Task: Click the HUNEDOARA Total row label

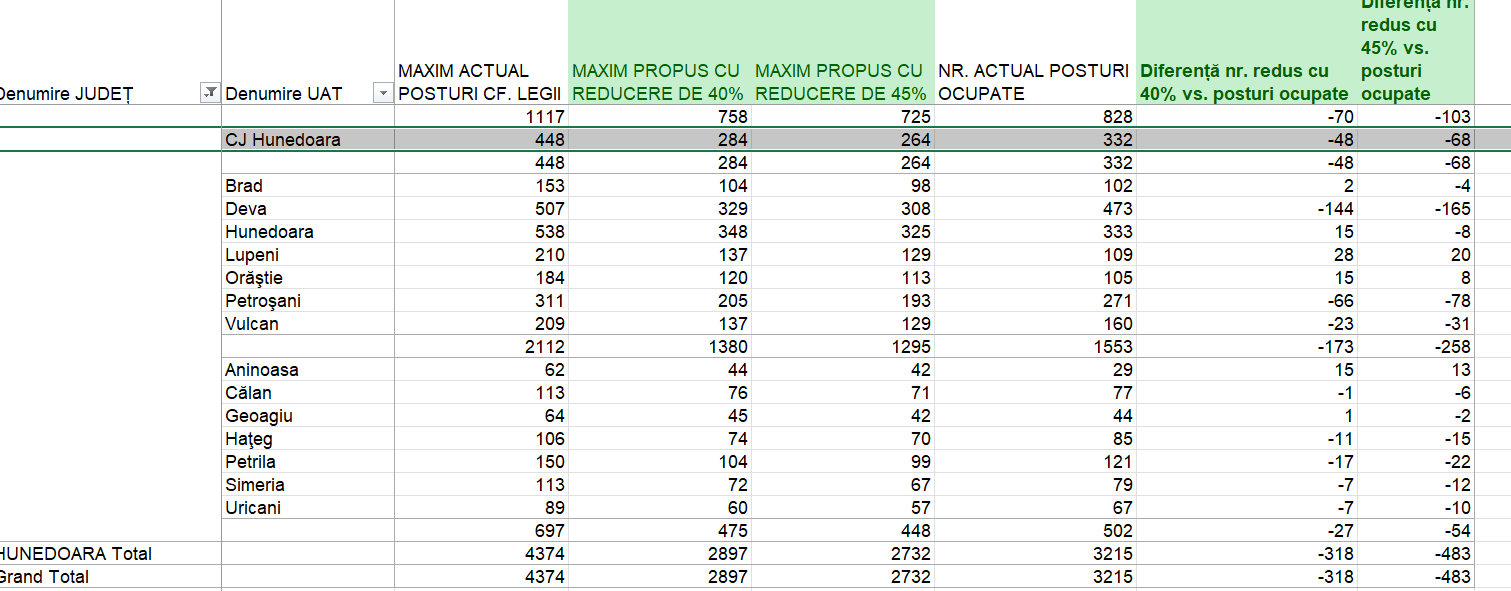Action: [76, 554]
